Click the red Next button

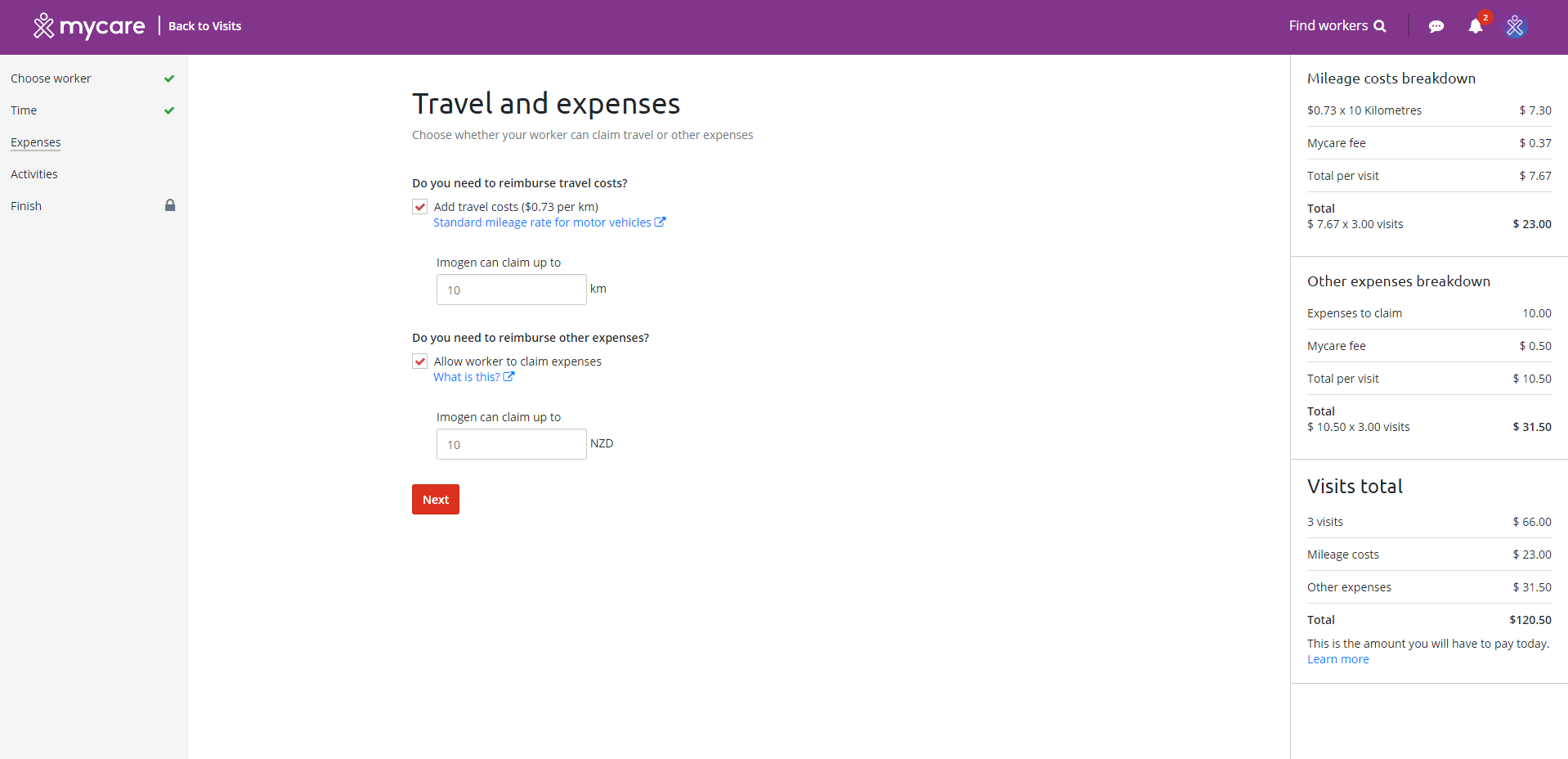[x=436, y=500]
